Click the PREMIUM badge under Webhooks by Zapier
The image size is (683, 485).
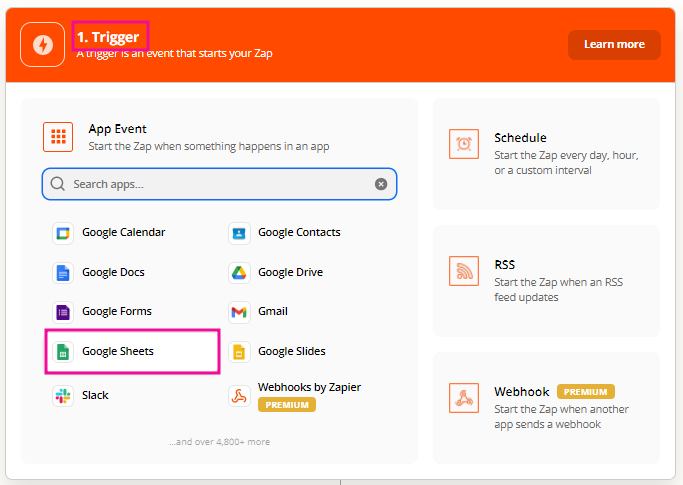(x=287, y=405)
